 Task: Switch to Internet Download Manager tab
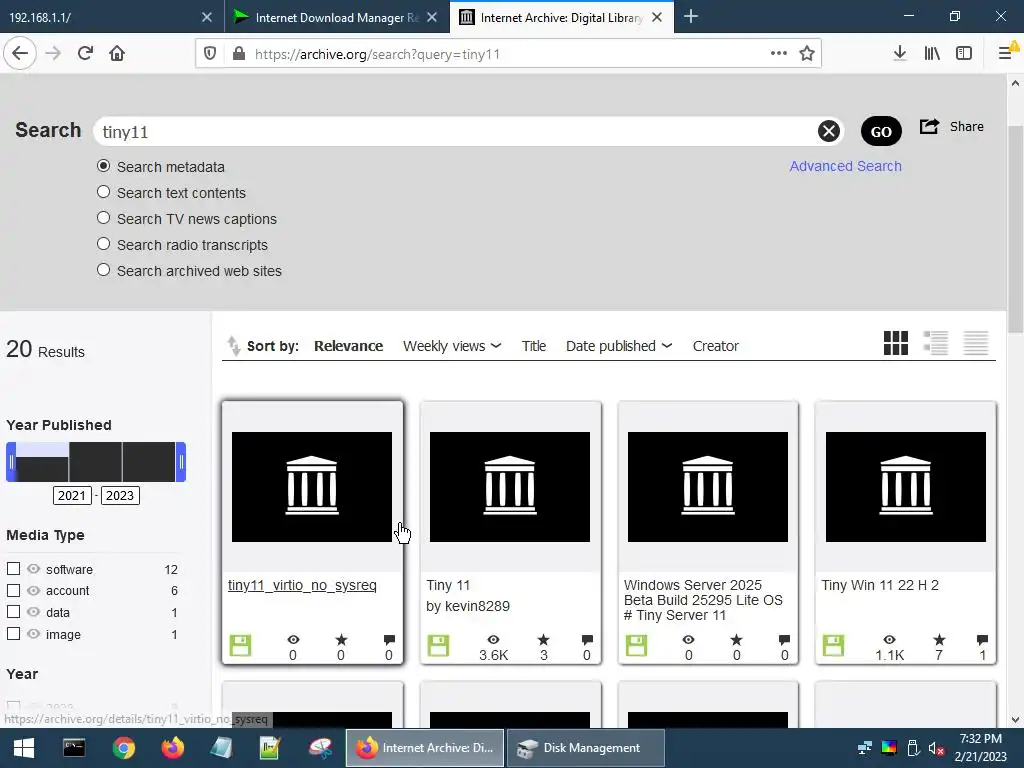click(x=336, y=17)
